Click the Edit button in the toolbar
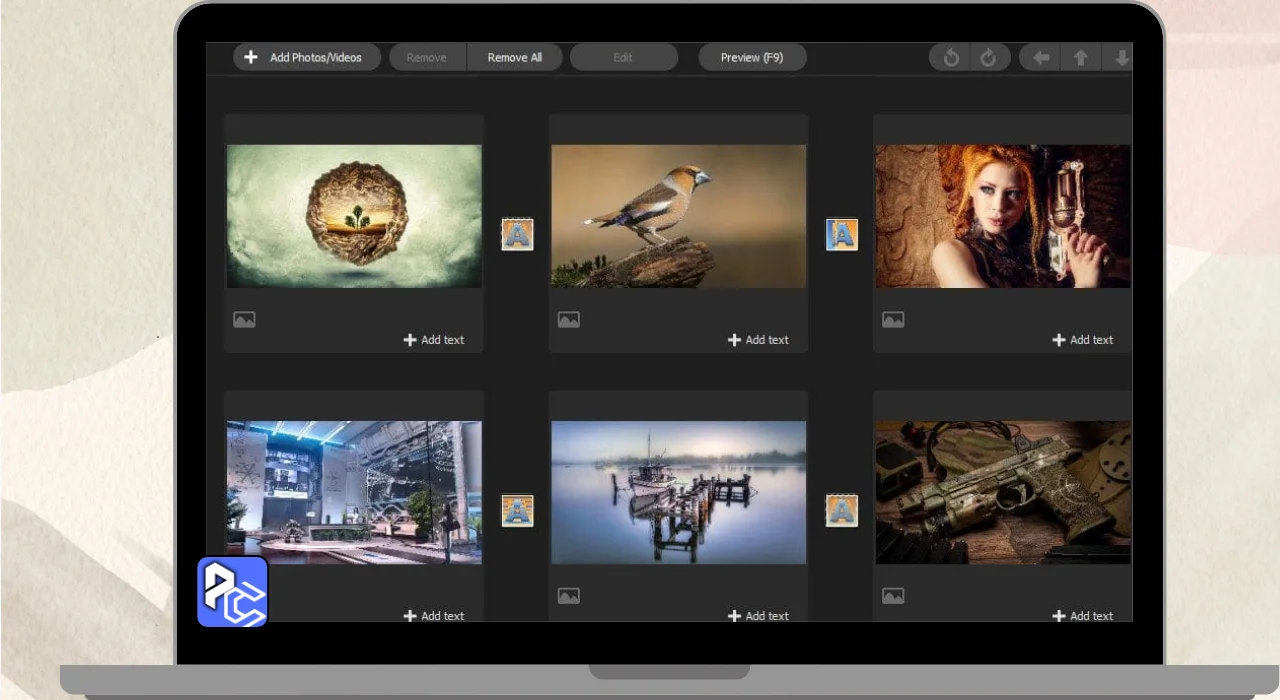This screenshot has height=700, width=1280. click(x=623, y=58)
